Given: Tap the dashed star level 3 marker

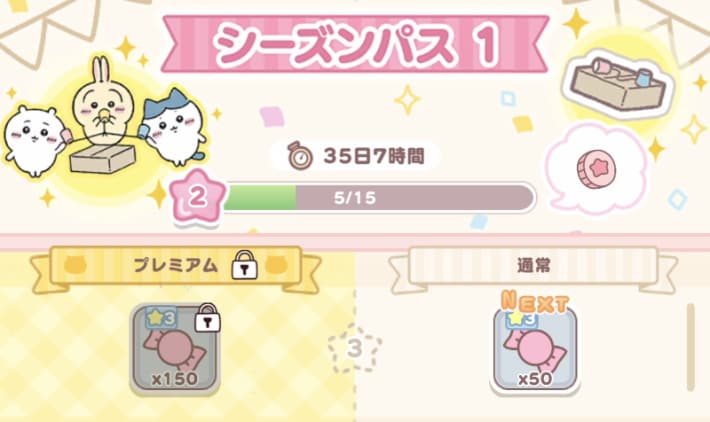Looking at the screenshot, I should 355,349.
